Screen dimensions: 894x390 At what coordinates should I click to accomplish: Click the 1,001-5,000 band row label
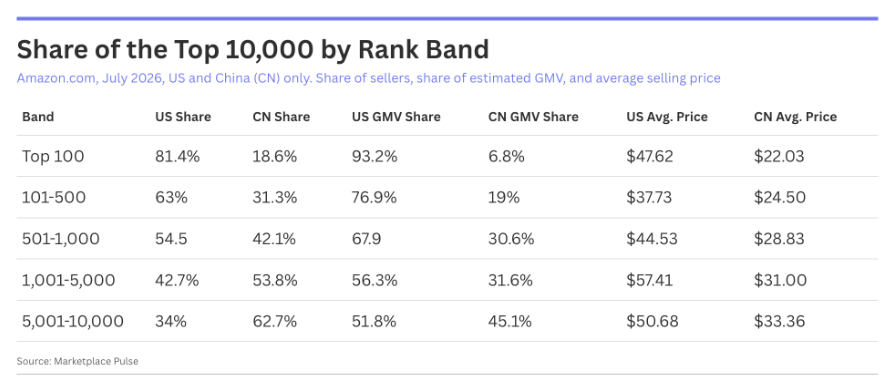pyautogui.click(x=68, y=280)
